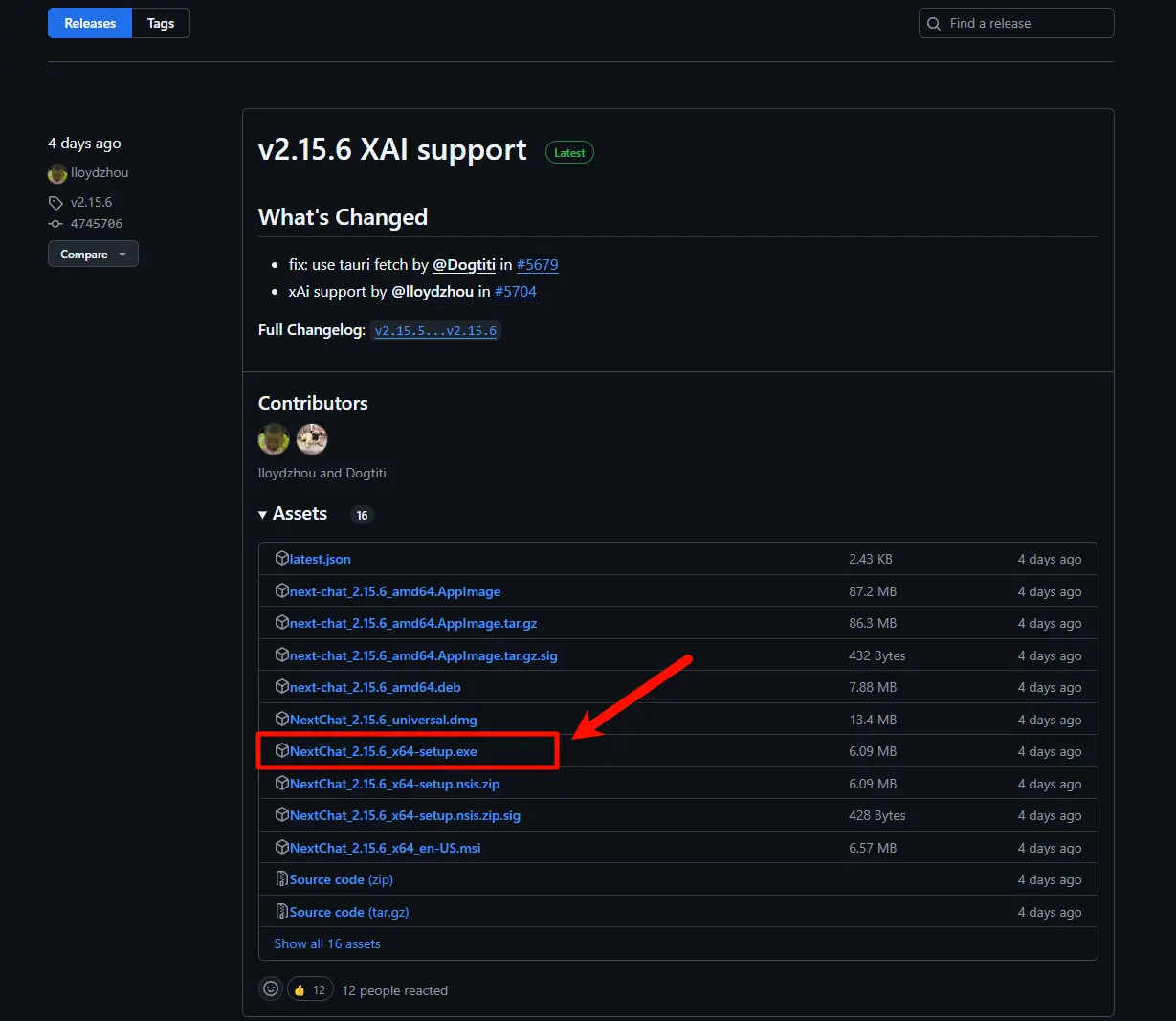Click the 86.3 MB size of AppImage.tar.gz

873,623
